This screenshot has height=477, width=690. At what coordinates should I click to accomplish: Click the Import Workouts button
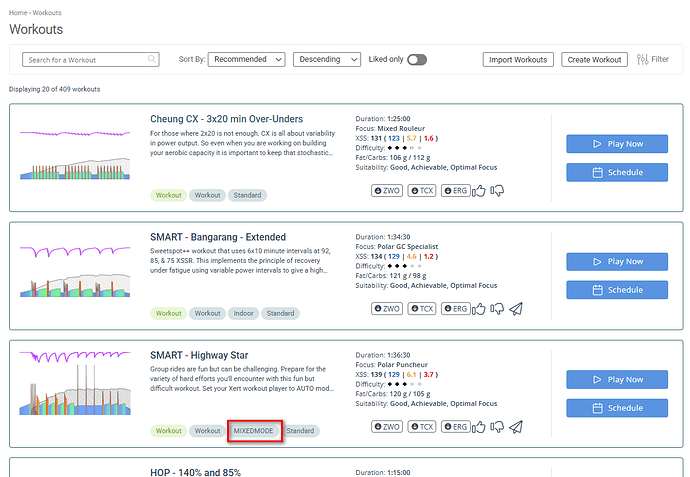tap(518, 60)
